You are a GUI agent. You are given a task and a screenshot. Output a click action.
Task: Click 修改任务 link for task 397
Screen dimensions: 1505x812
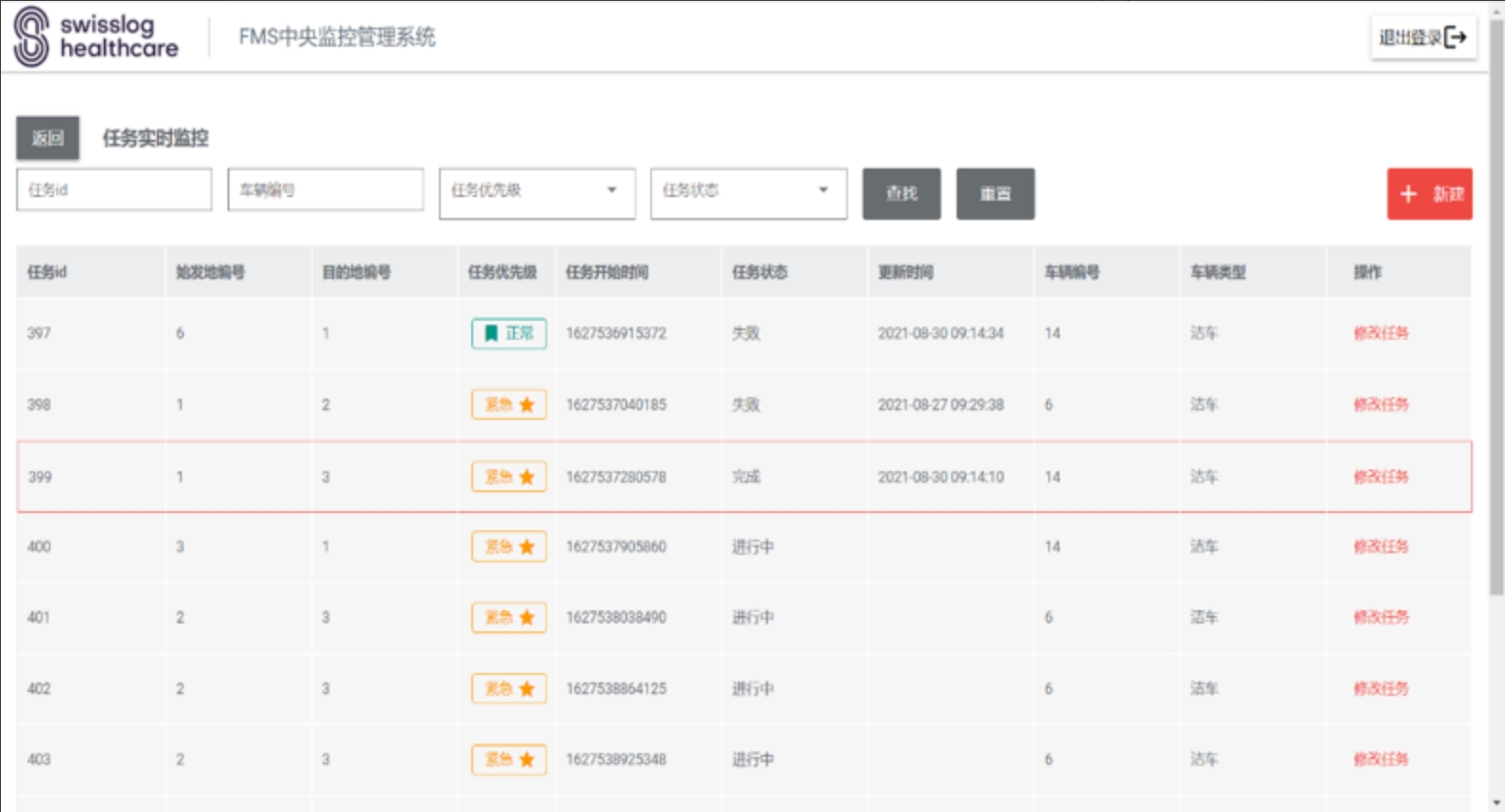1380,333
